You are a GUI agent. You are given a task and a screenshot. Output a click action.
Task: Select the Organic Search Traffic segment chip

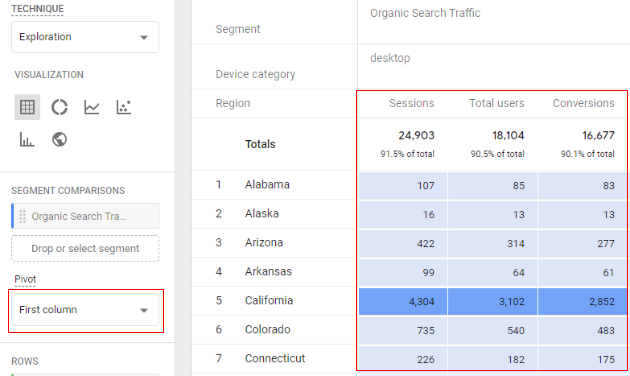coord(85,216)
